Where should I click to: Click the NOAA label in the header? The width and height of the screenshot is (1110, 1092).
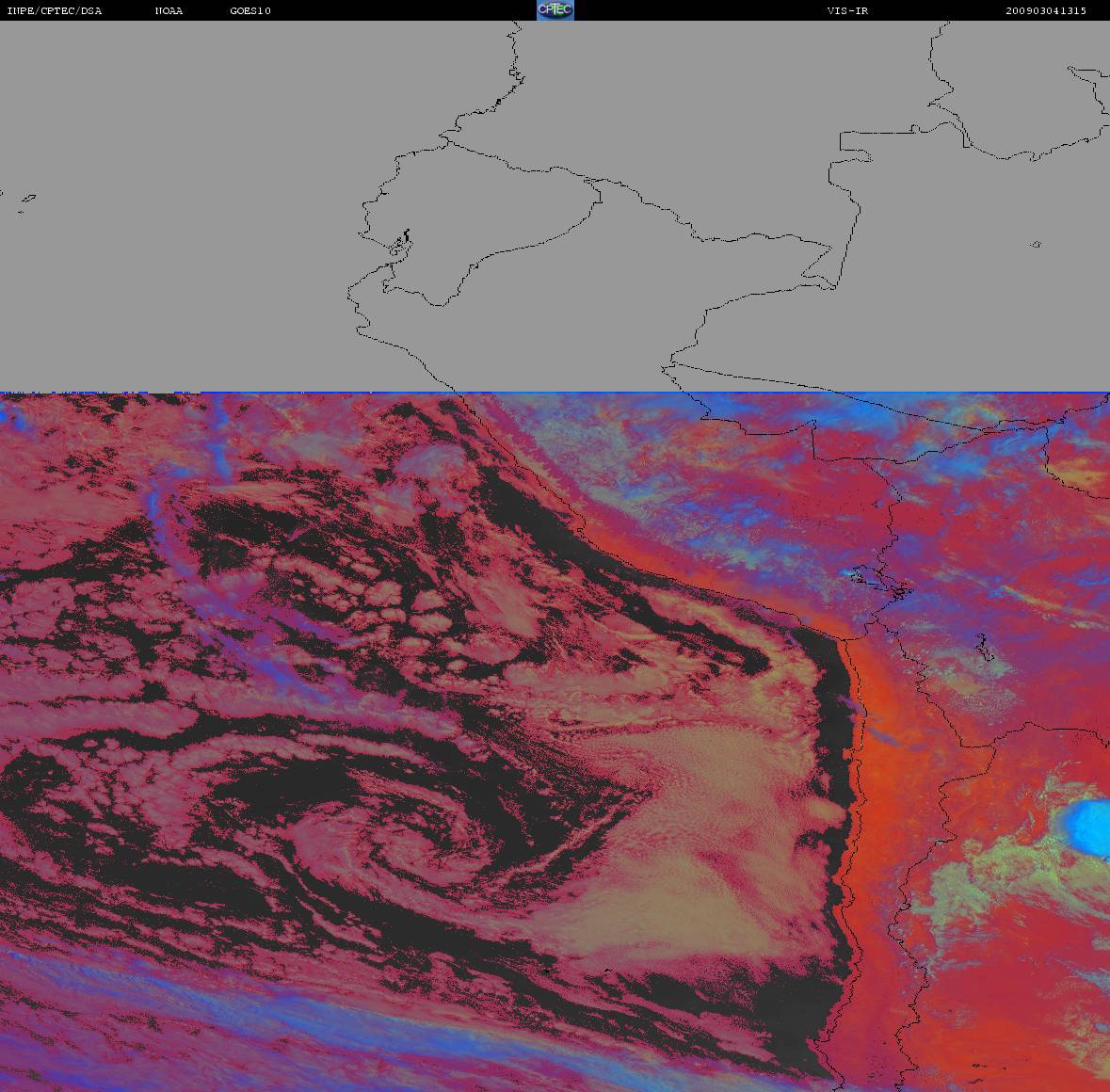[x=169, y=10]
